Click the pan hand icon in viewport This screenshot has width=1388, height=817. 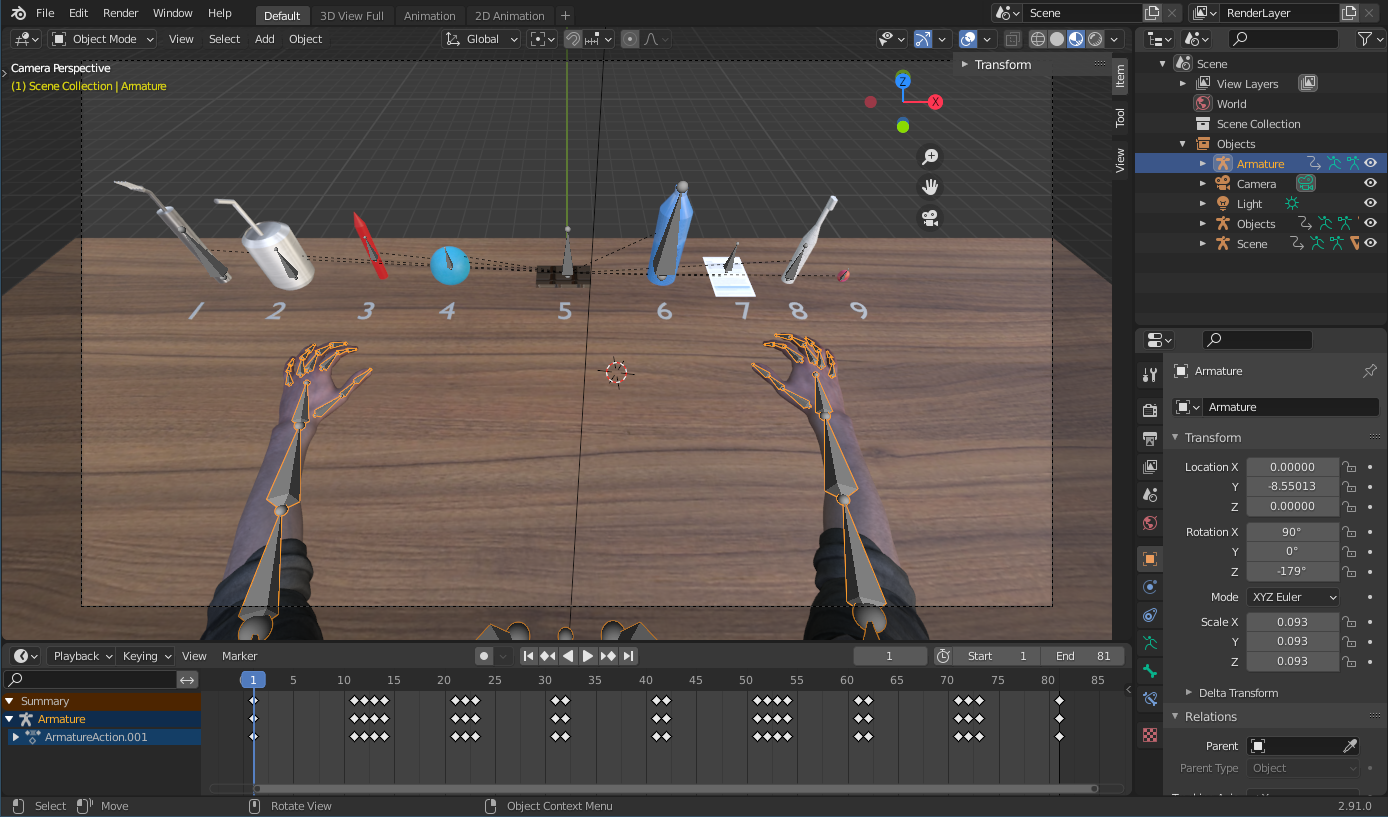tap(930, 187)
